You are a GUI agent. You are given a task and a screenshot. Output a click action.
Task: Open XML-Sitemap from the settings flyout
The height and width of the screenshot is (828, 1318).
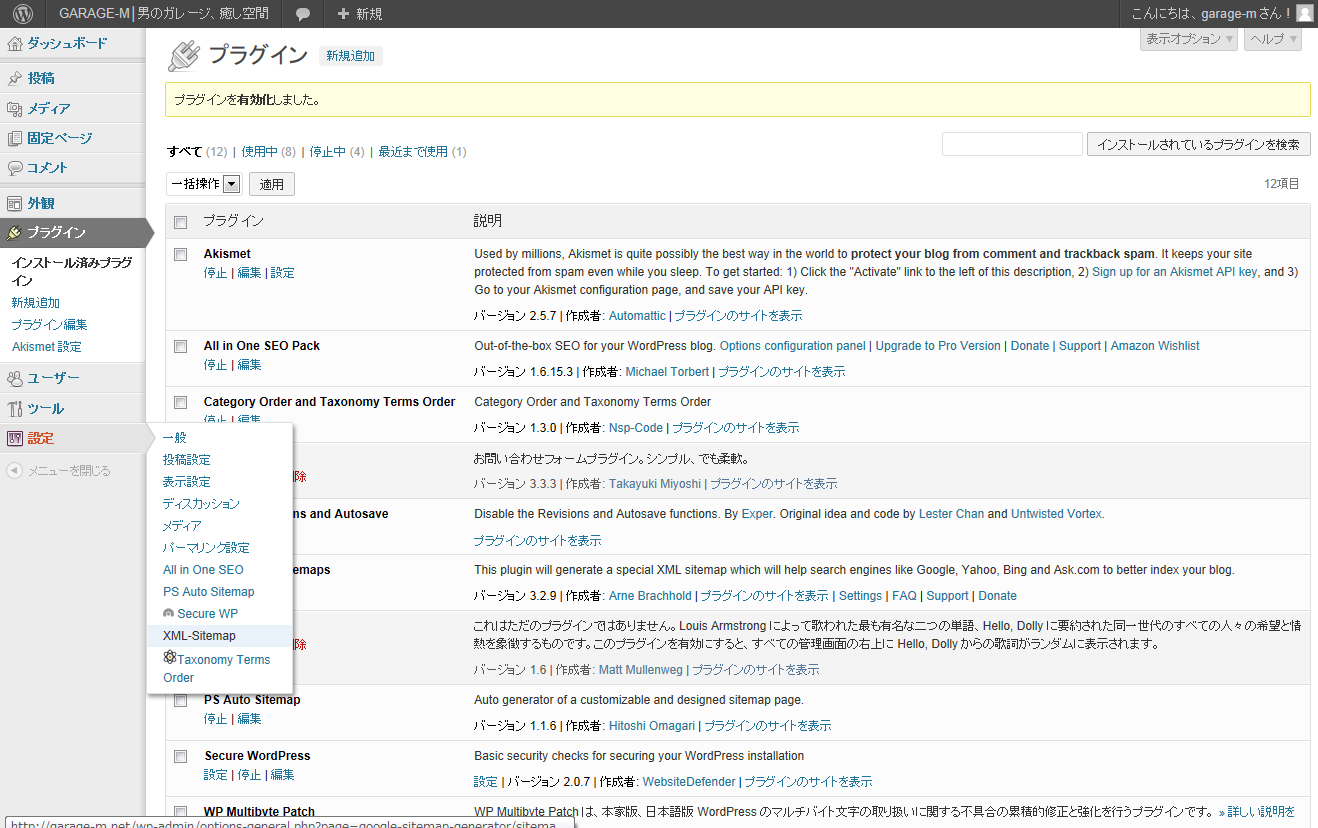tap(199, 636)
